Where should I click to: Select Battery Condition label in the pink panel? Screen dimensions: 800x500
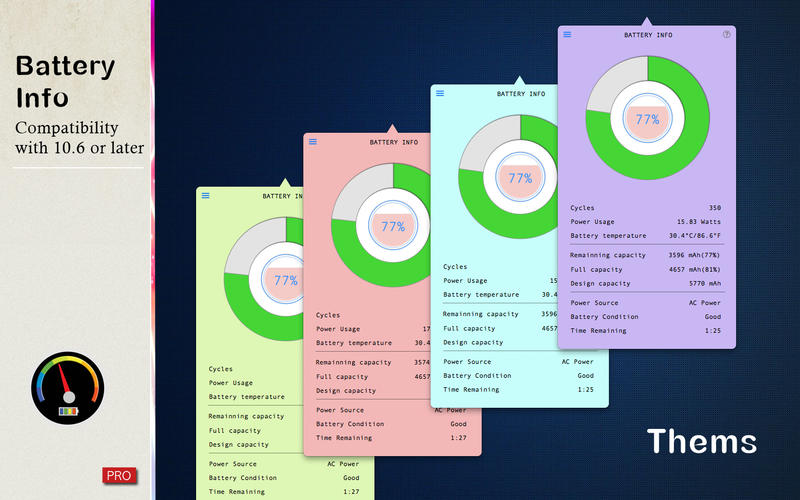pyautogui.click(x=350, y=424)
